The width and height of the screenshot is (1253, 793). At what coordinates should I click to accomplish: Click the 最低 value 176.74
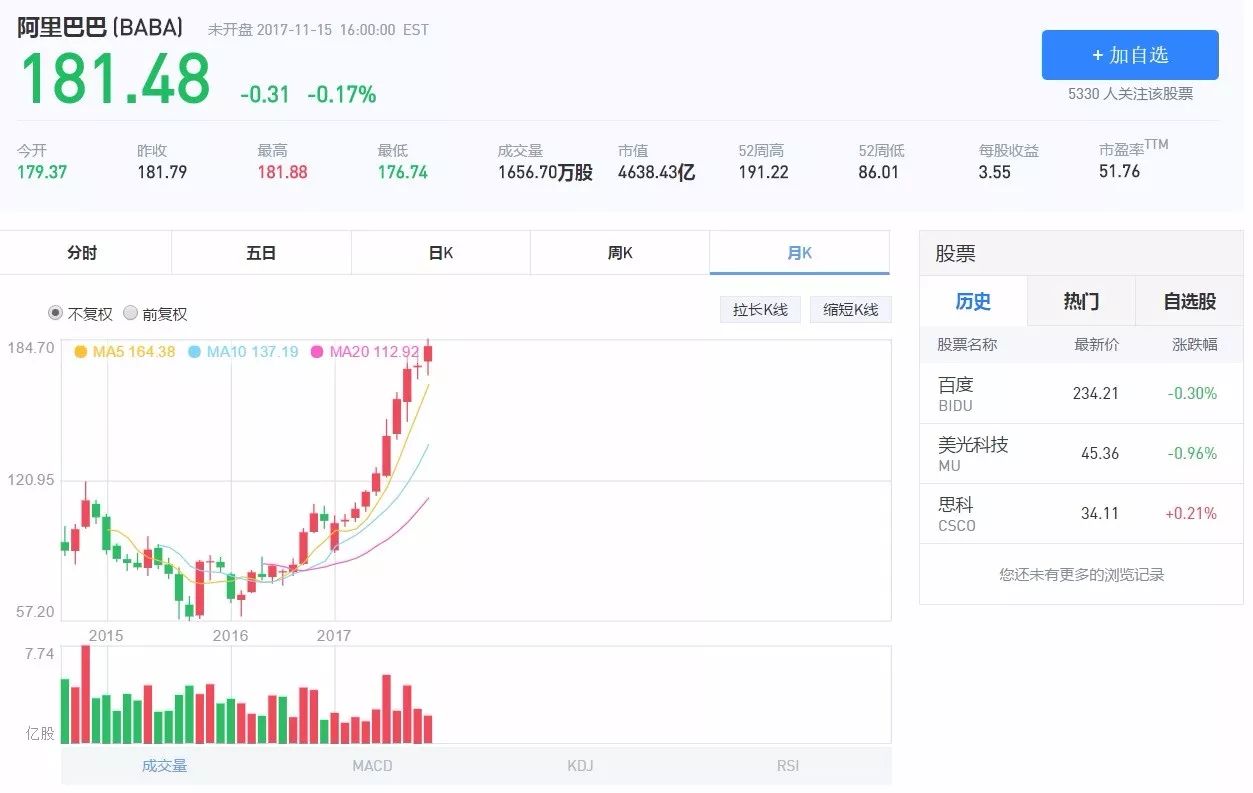(x=402, y=172)
